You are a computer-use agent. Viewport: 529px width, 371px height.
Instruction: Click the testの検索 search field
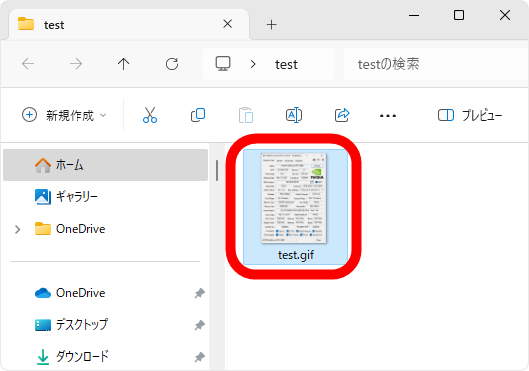pos(435,64)
